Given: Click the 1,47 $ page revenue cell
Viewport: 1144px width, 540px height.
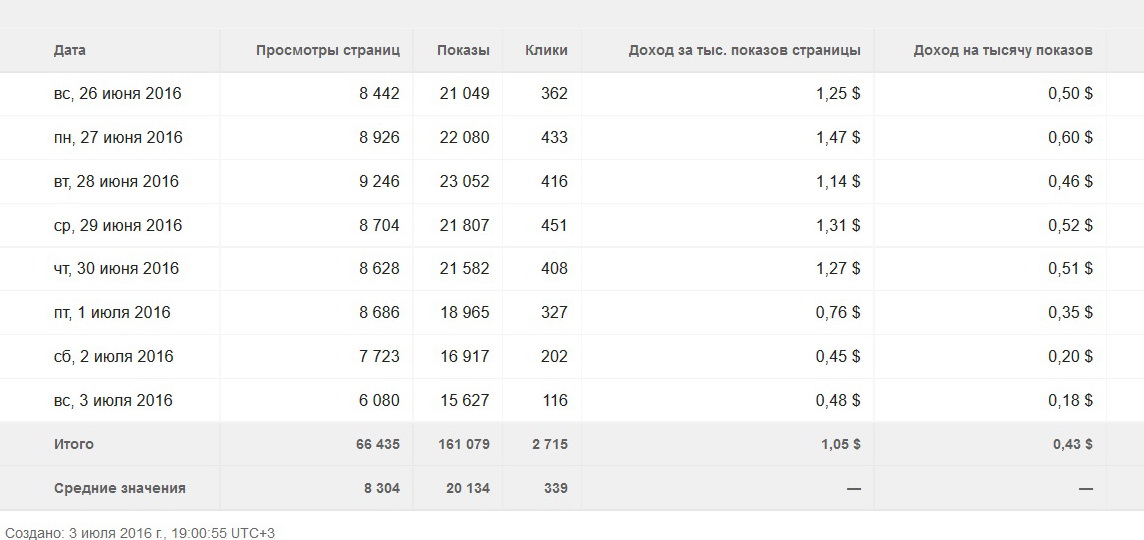Looking at the screenshot, I should tap(838, 137).
